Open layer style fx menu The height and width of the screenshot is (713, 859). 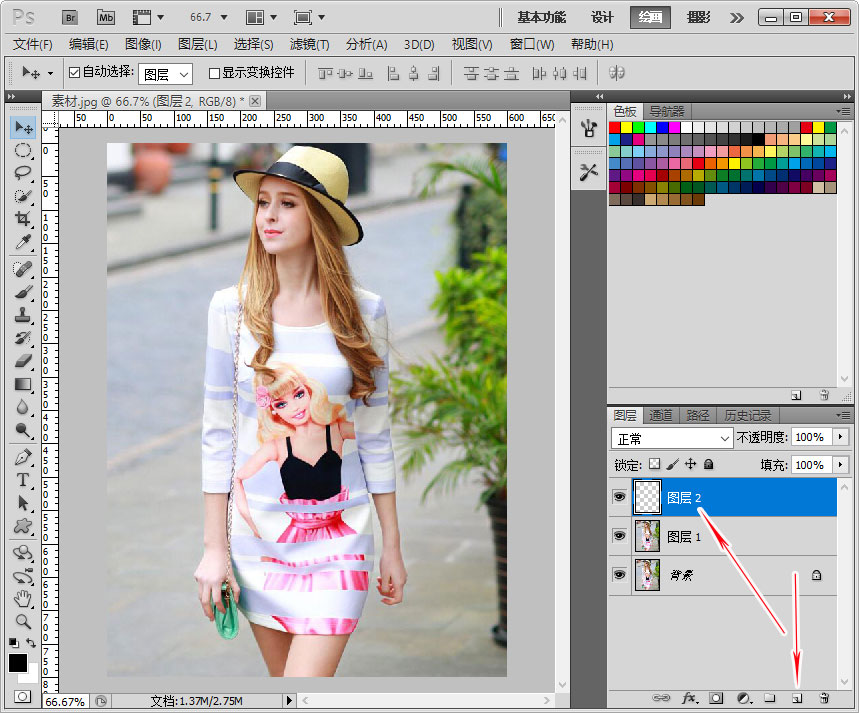coord(690,698)
